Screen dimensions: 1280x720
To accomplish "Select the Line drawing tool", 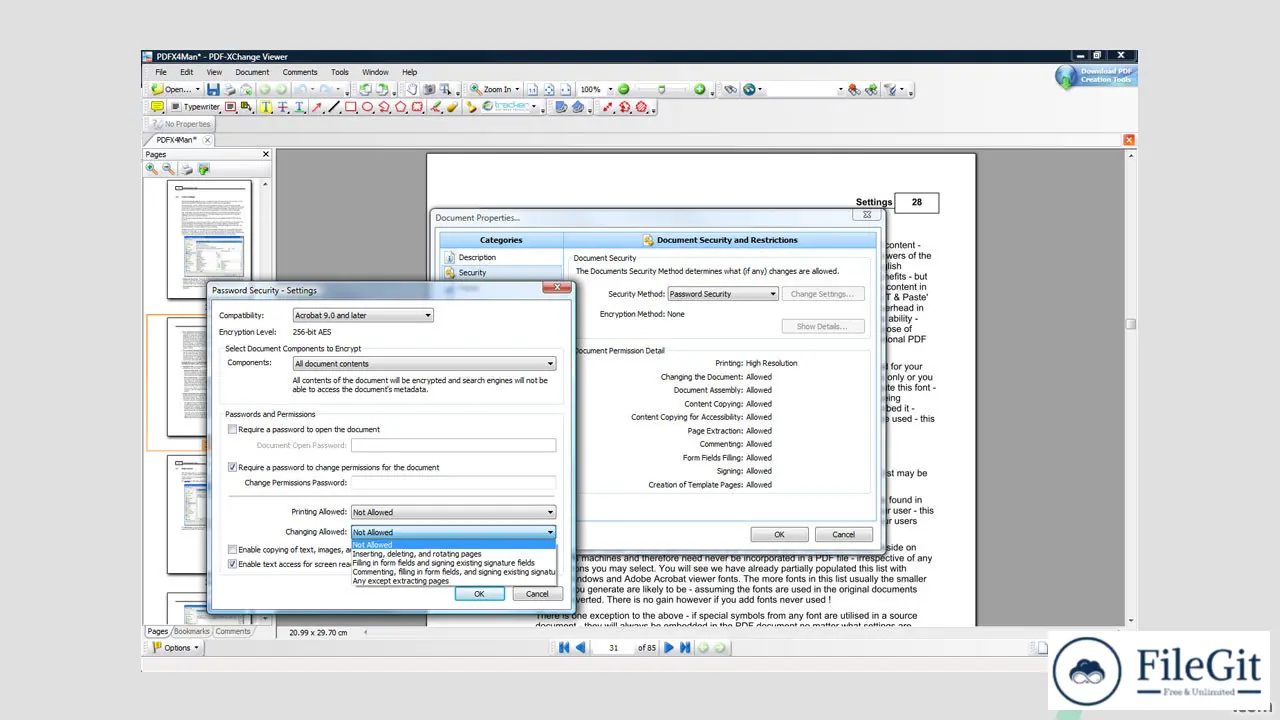I will pos(334,107).
